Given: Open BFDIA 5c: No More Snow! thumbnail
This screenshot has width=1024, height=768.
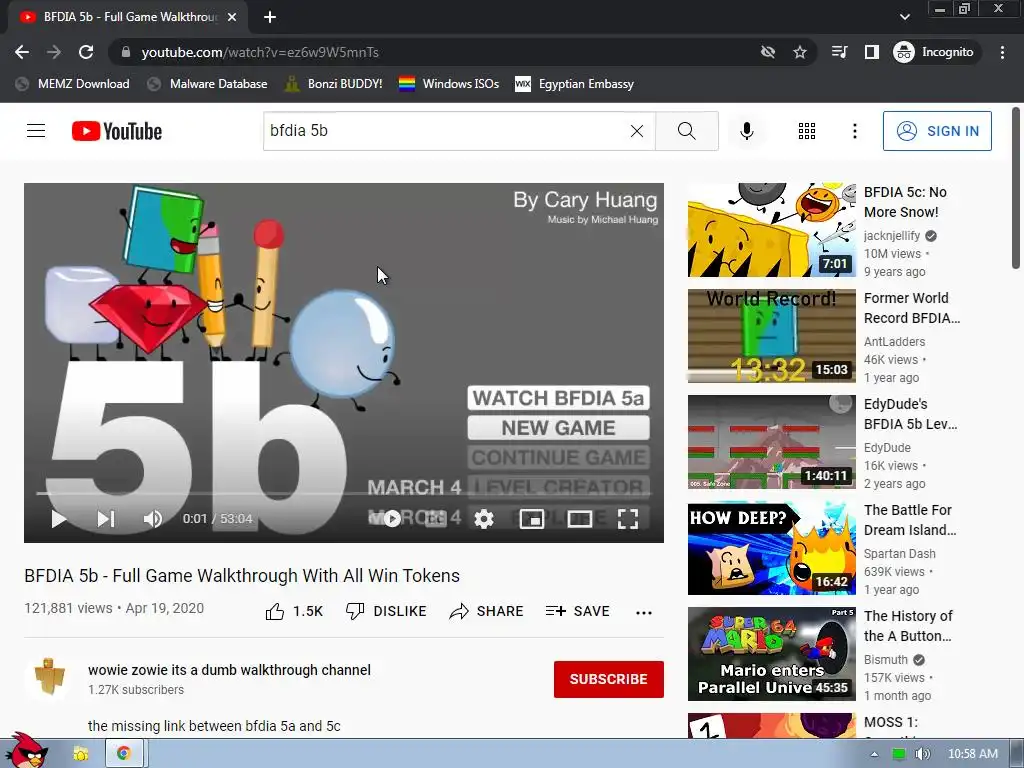Looking at the screenshot, I should [771, 230].
